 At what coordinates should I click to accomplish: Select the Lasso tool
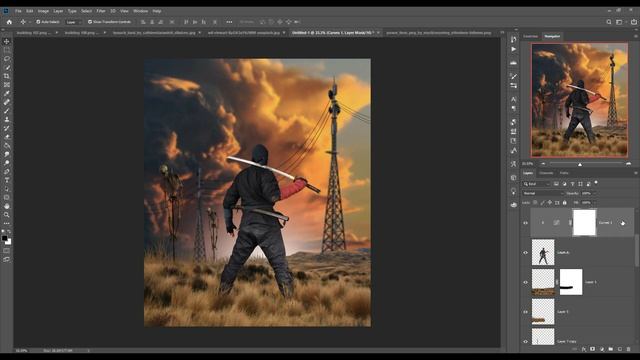(7, 58)
